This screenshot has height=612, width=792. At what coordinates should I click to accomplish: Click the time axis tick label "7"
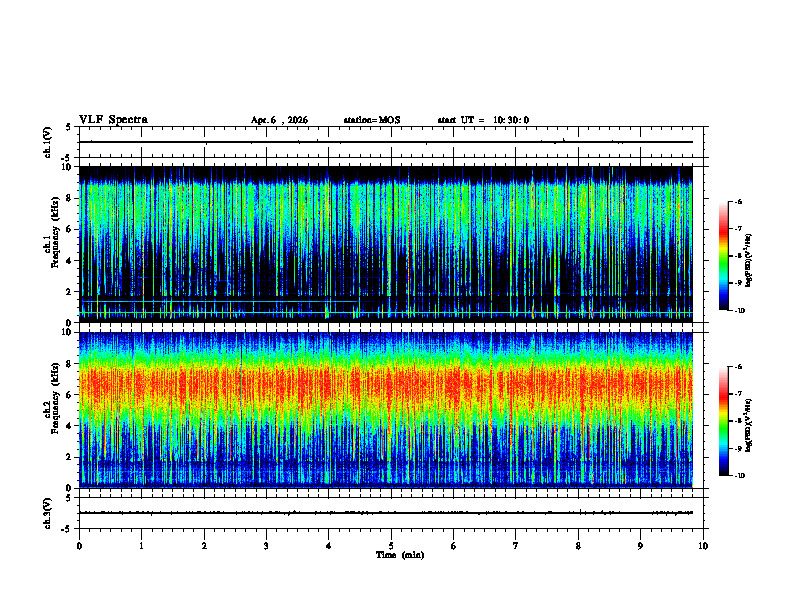coord(516,546)
